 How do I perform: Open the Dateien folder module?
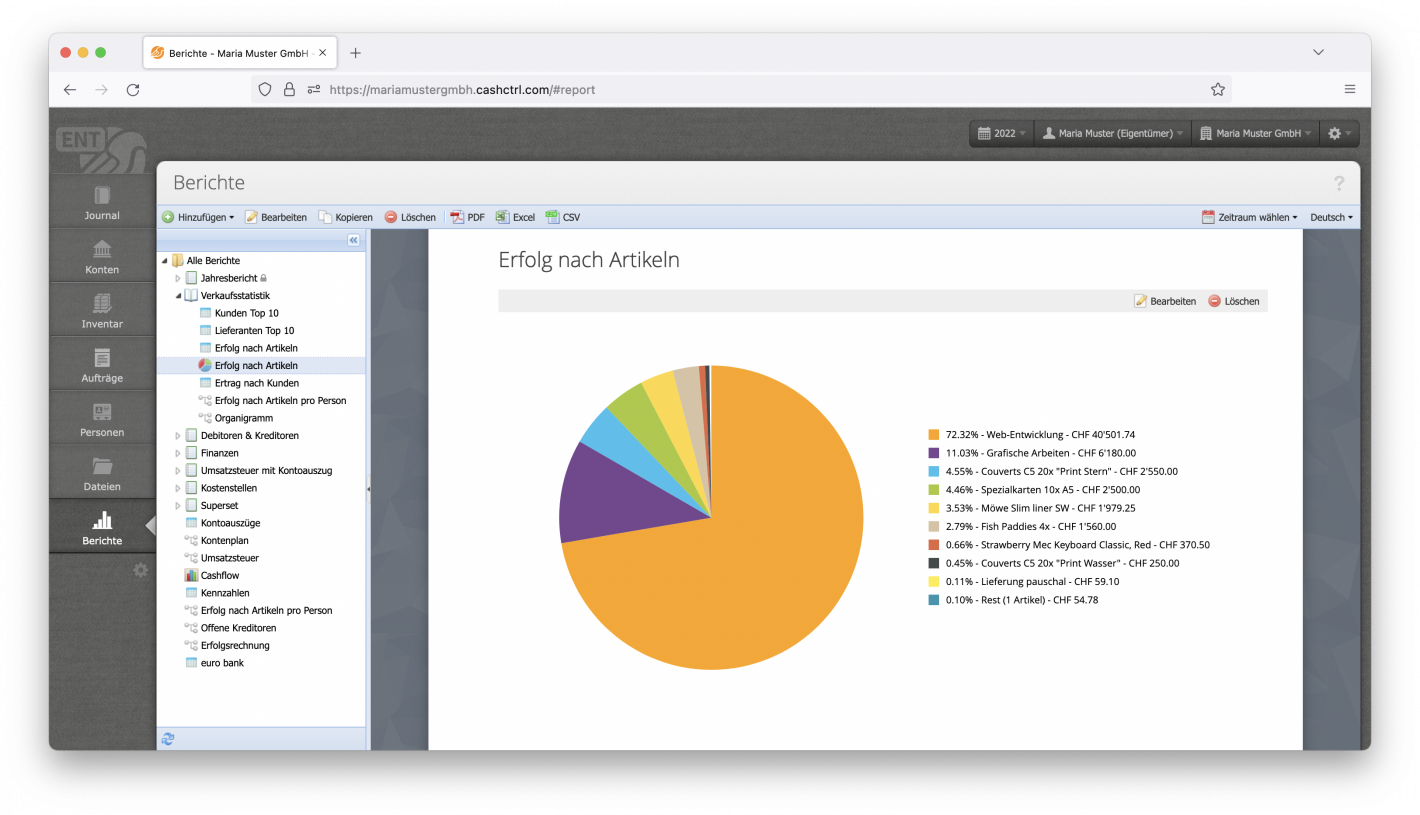point(102,472)
